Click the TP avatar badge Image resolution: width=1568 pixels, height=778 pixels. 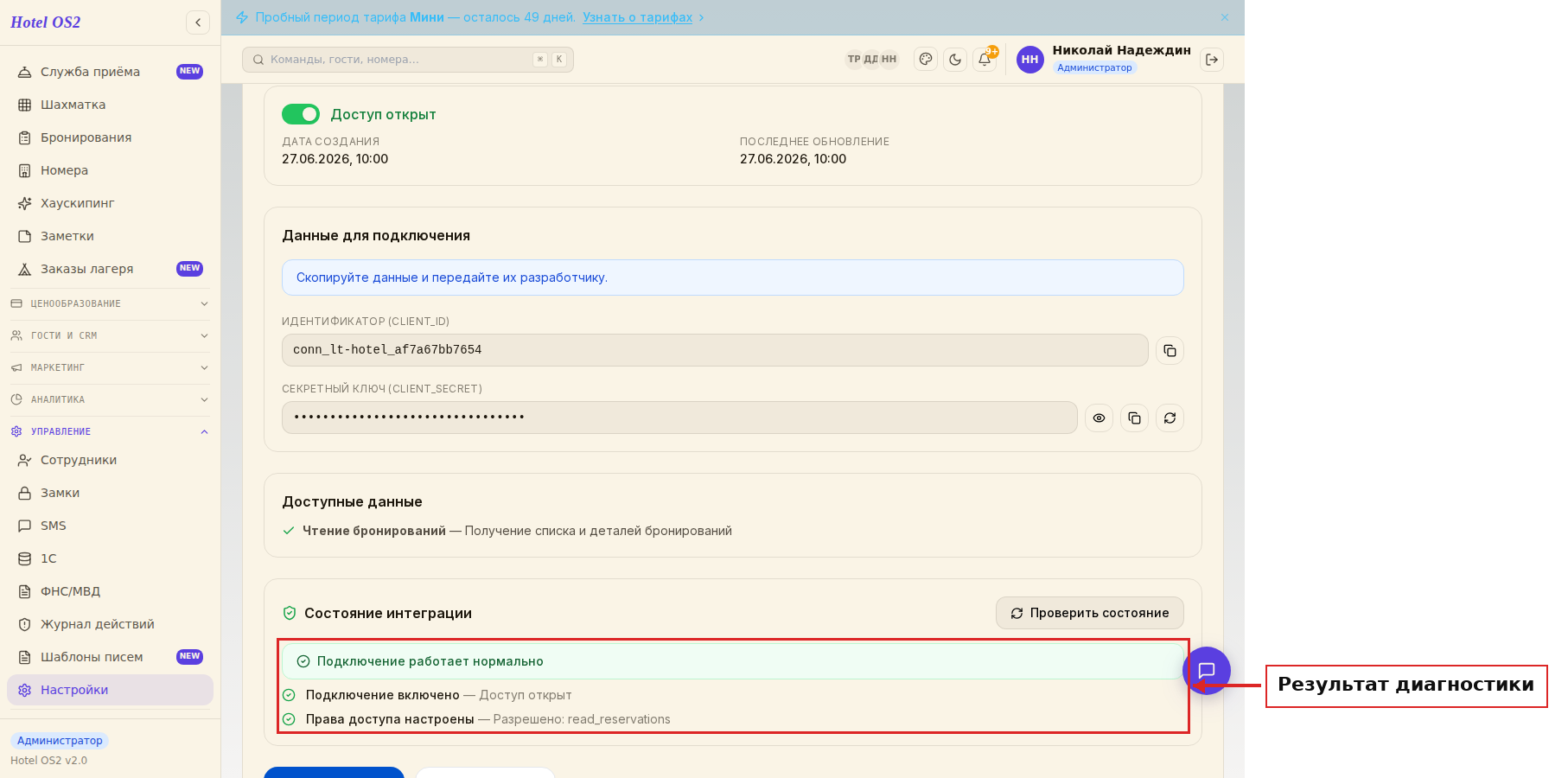point(854,60)
